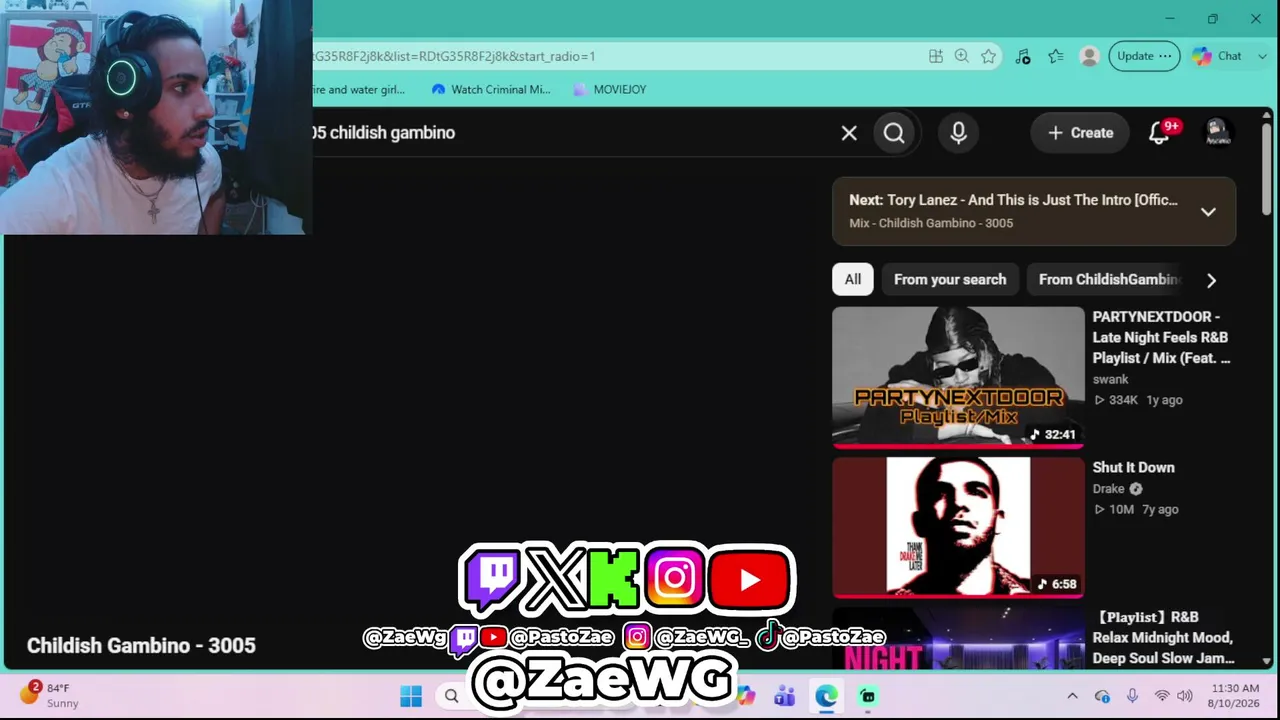Open the volume speaker tray icon

[1185, 696]
